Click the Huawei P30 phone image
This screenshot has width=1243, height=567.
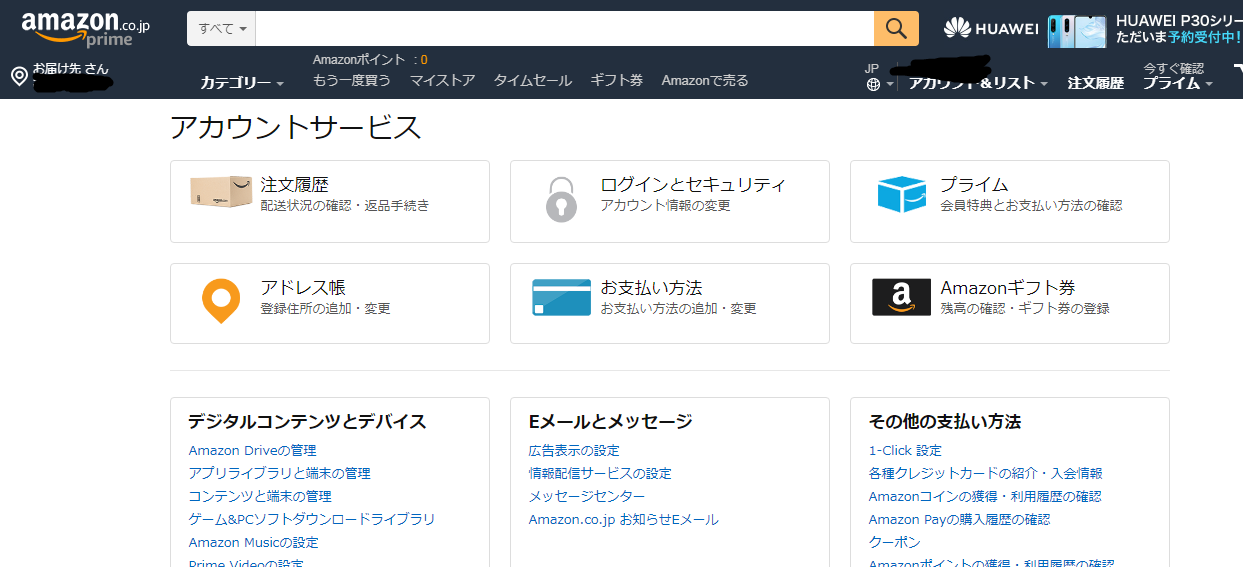pos(1077,31)
